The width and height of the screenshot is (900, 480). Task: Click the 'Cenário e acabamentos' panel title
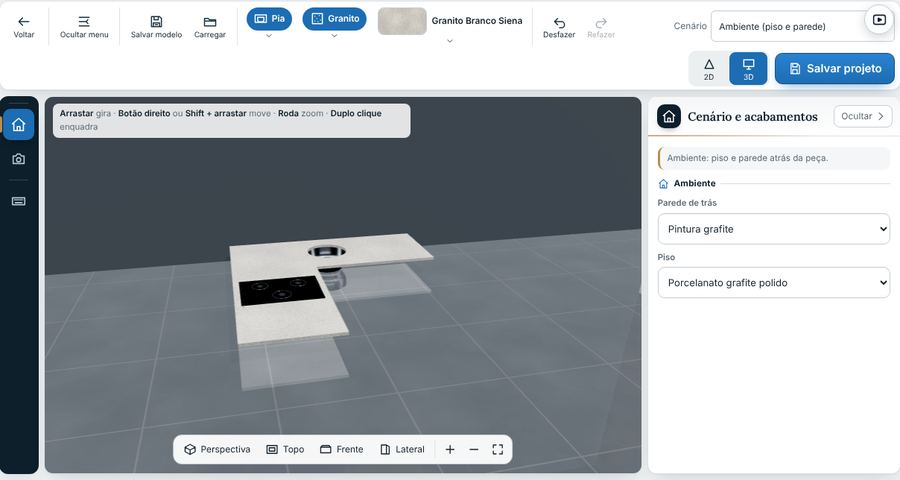coord(752,117)
